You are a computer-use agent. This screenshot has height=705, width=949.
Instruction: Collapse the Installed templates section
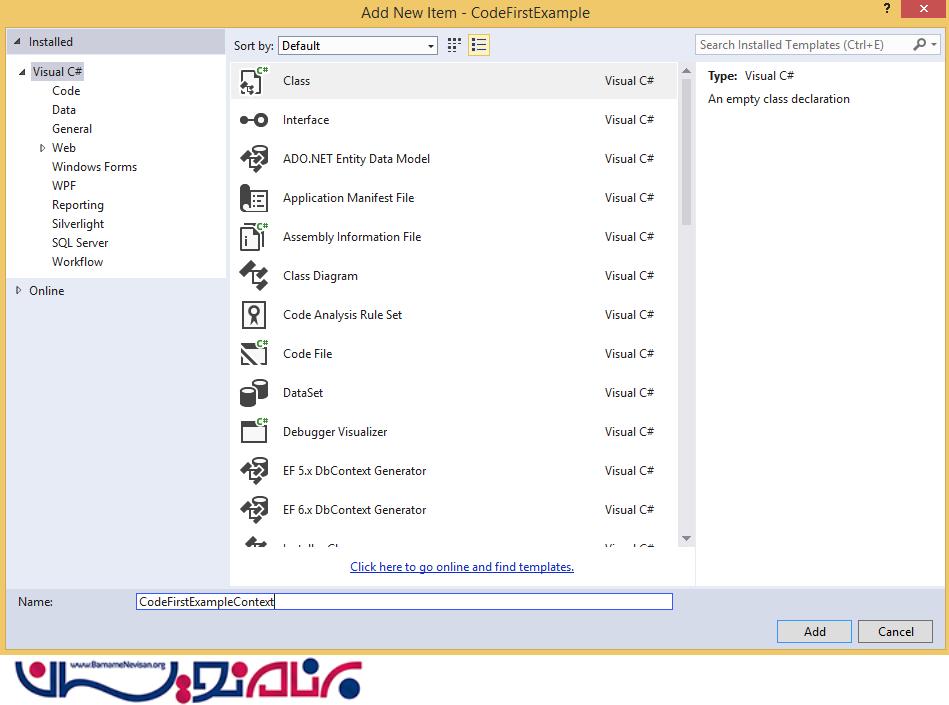click(x=18, y=42)
